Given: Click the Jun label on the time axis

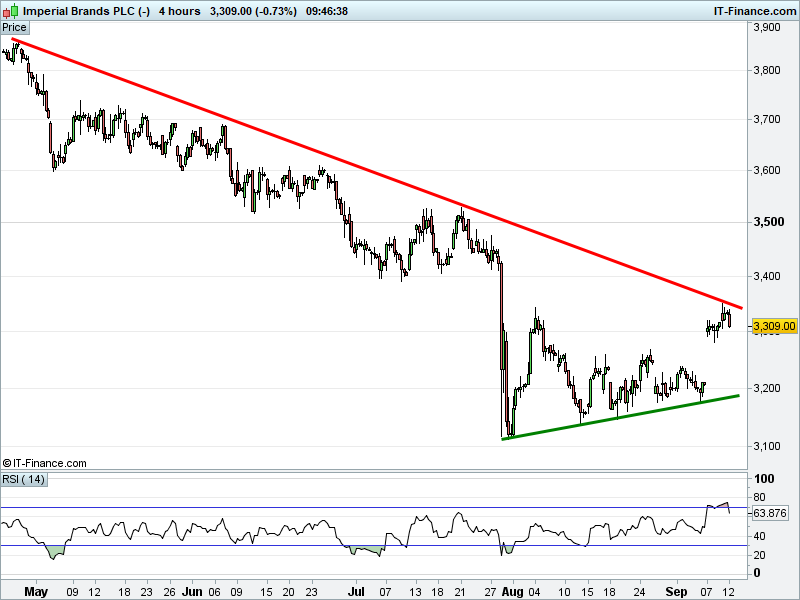Looking at the screenshot, I should pos(192,592).
